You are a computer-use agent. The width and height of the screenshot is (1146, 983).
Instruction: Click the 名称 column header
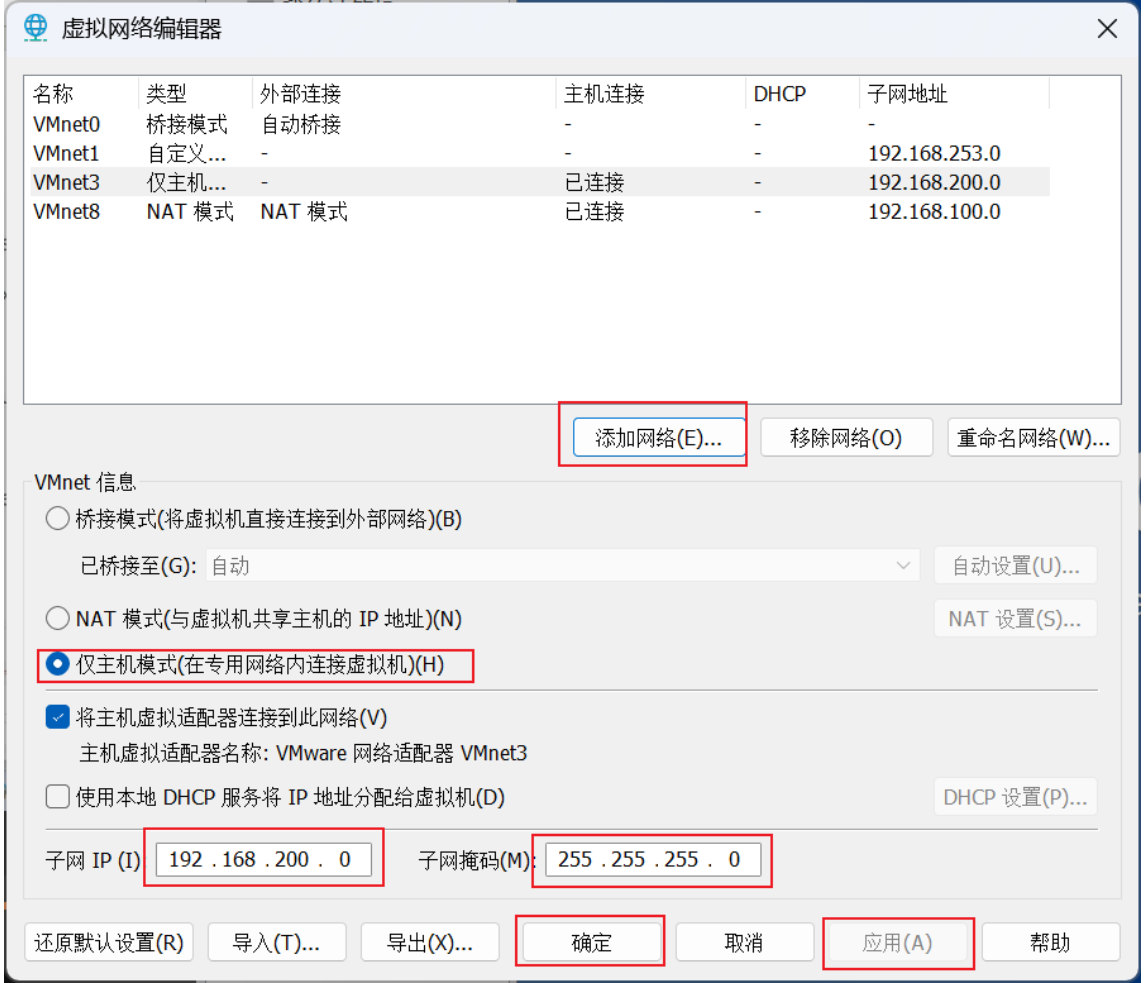pos(83,94)
